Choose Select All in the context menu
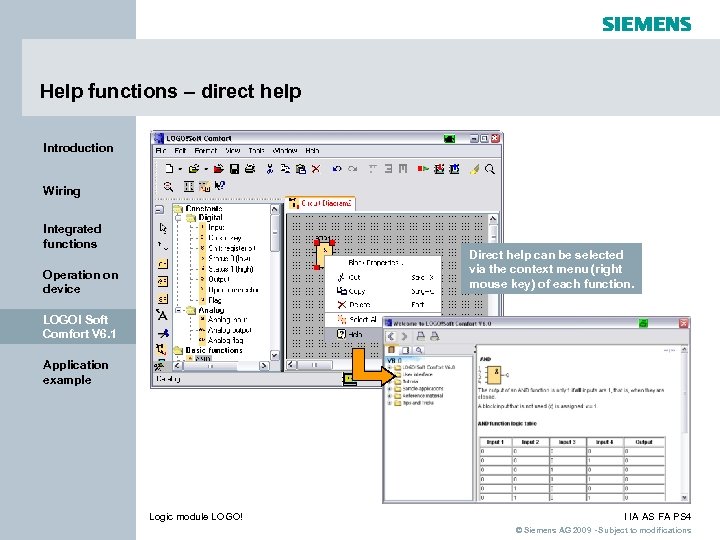This screenshot has height=540, width=720. tap(355, 319)
